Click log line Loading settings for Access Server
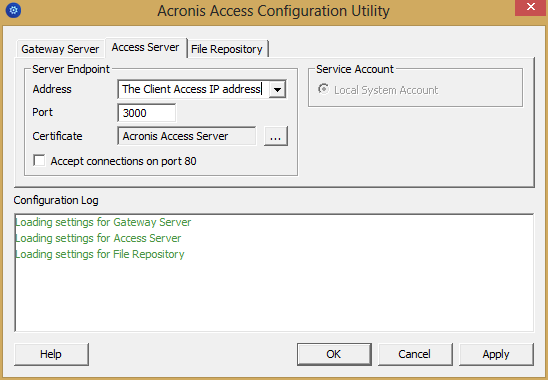 (98, 238)
